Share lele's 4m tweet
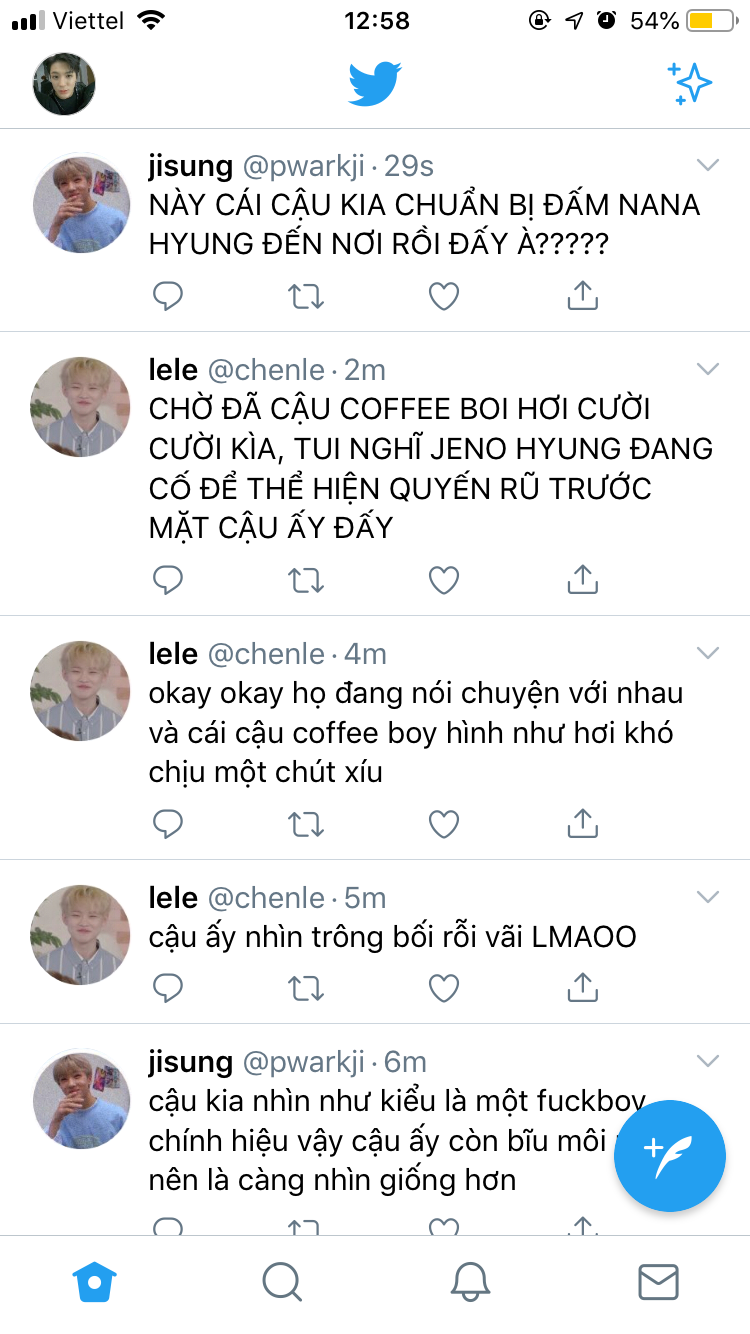Viewport: 750px width, 1334px height. [x=582, y=823]
